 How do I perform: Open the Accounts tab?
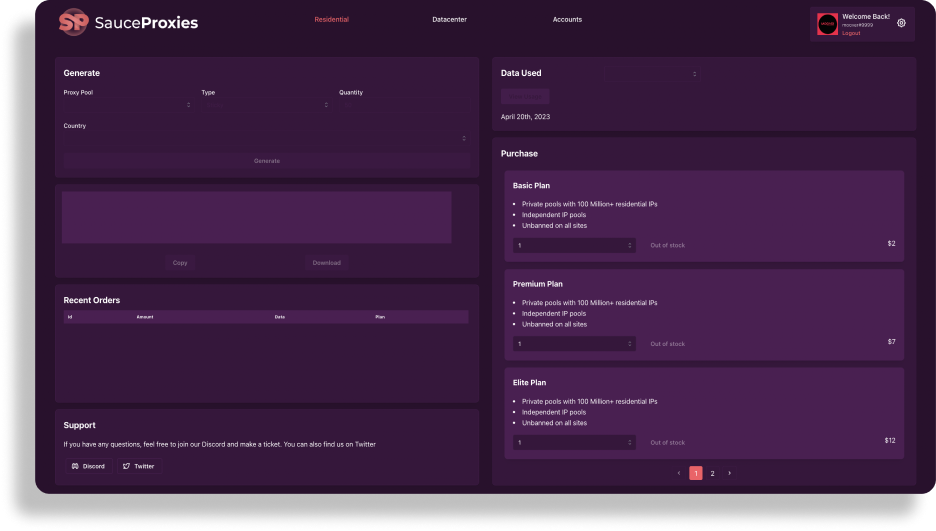(567, 19)
